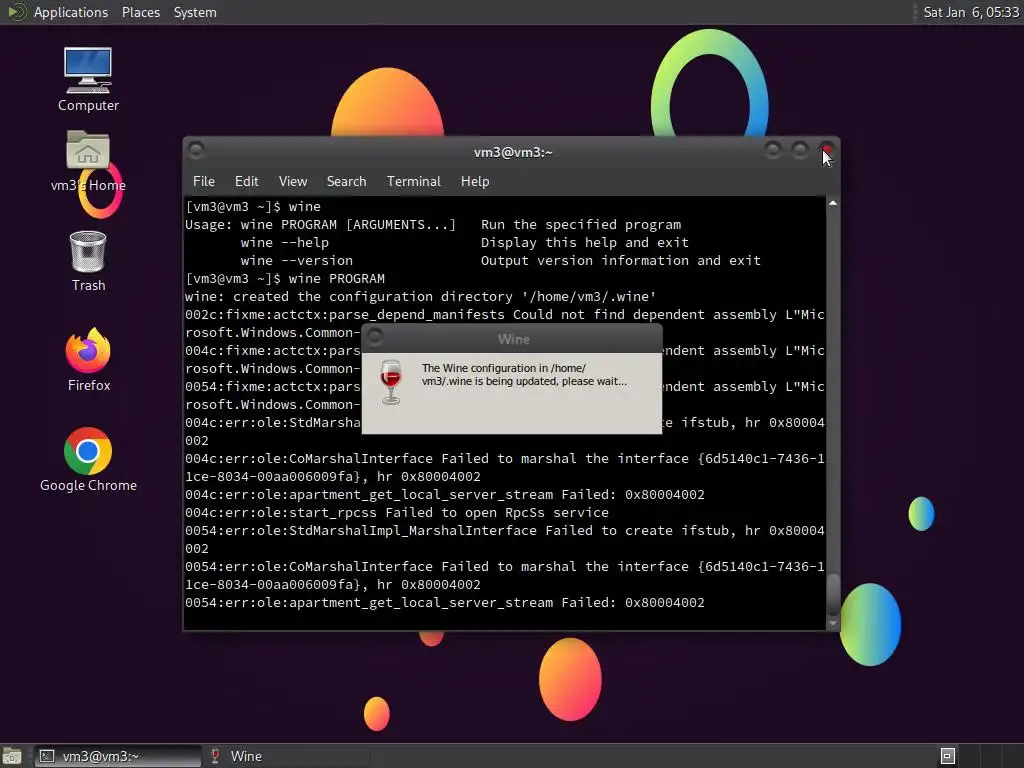The height and width of the screenshot is (768, 1024).
Task: Click 'Failed to open RpcSs service' line
Action: click(396, 513)
